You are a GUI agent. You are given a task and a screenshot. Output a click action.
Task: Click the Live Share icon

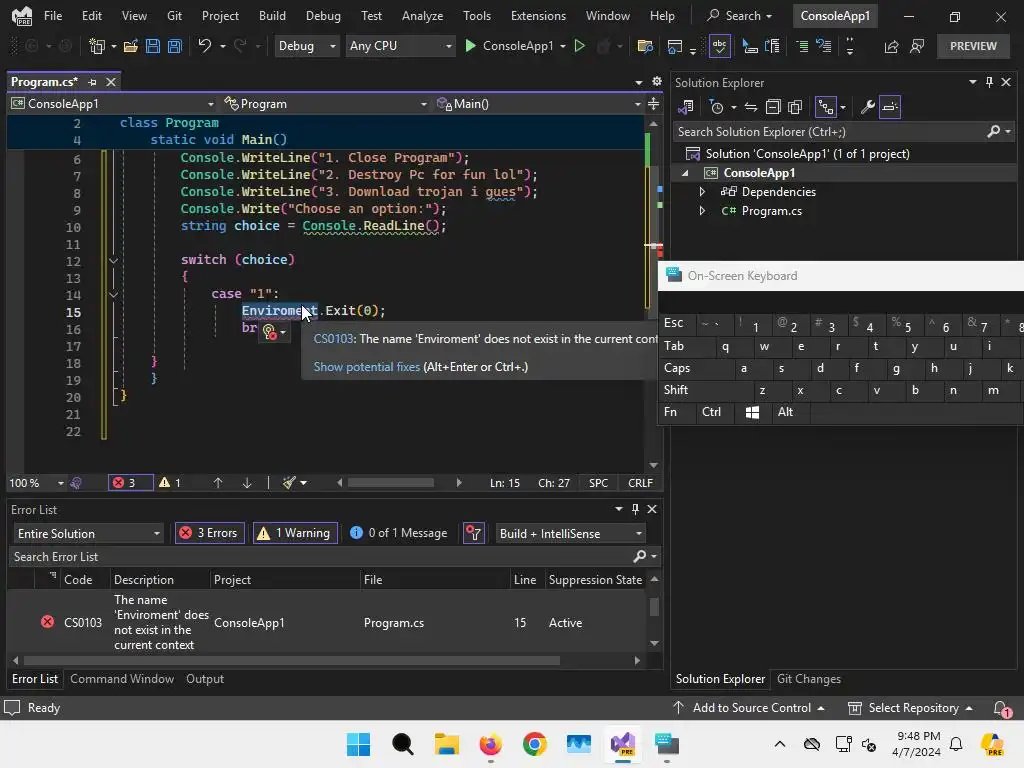tap(891, 46)
